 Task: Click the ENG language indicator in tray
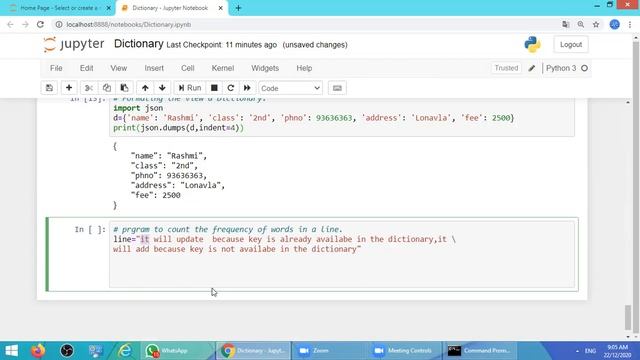point(590,351)
